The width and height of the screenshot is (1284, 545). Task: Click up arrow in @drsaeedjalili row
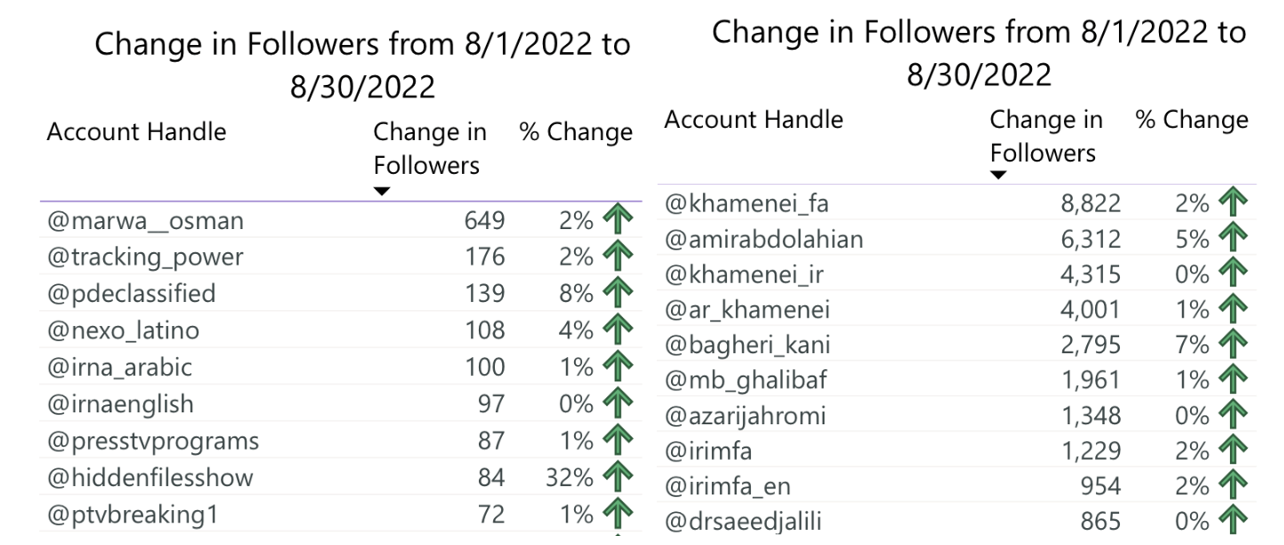(1235, 521)
